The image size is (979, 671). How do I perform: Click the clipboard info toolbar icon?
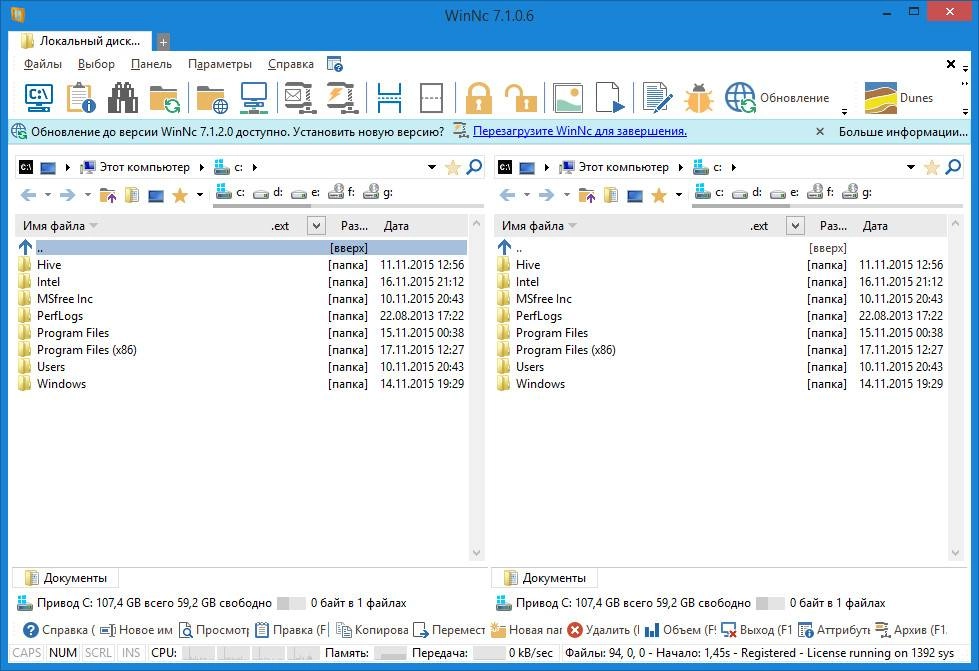tap(81, 98)
